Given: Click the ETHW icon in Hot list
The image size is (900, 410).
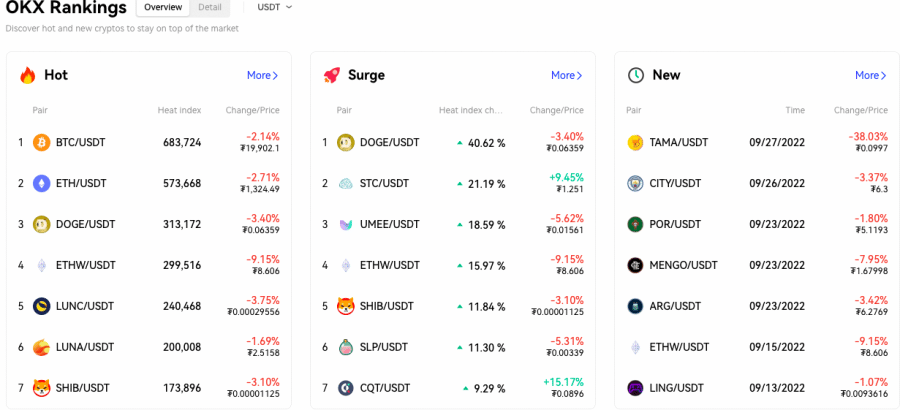Looking at the screenshot, I should point(41,265).
